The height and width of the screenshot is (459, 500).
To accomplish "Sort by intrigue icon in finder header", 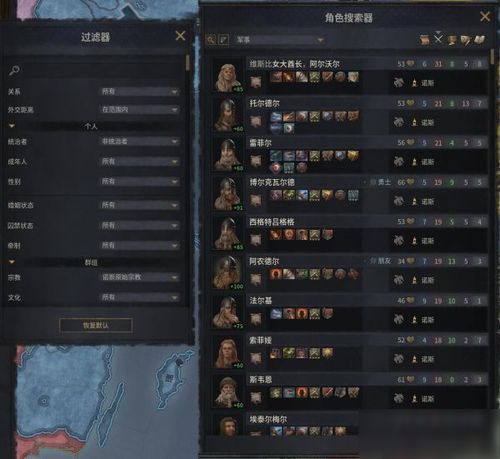I will (x=465, y=40).
